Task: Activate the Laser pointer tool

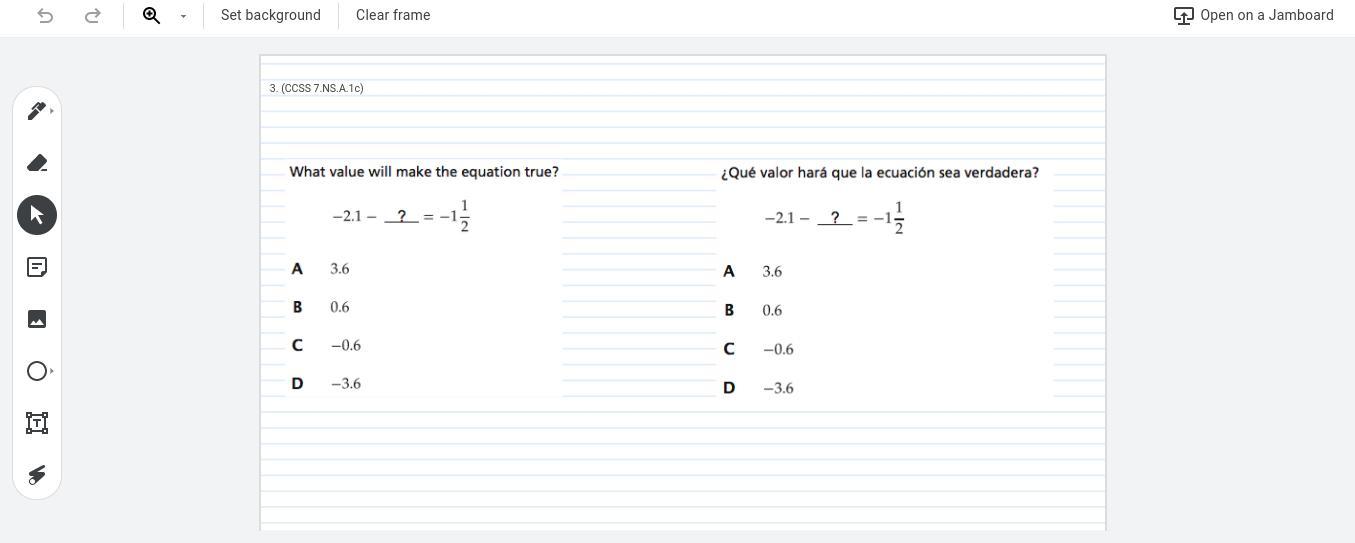Action: pos(37,475)
